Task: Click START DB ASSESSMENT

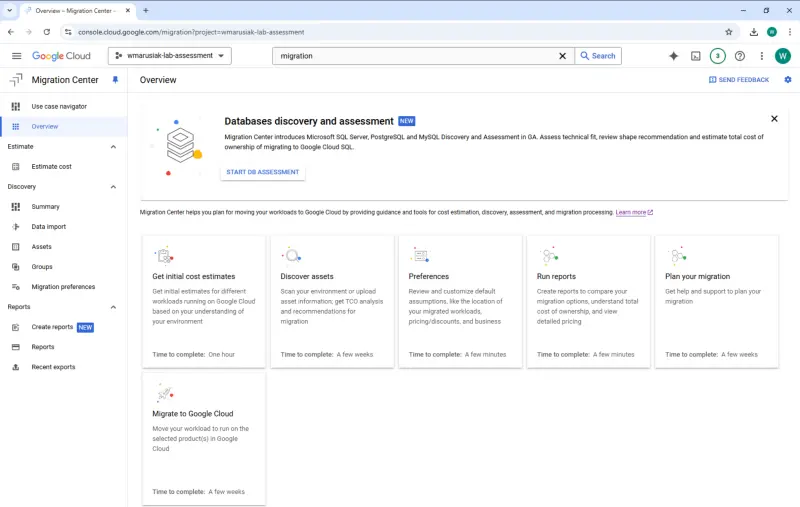Action: point(263,172)
